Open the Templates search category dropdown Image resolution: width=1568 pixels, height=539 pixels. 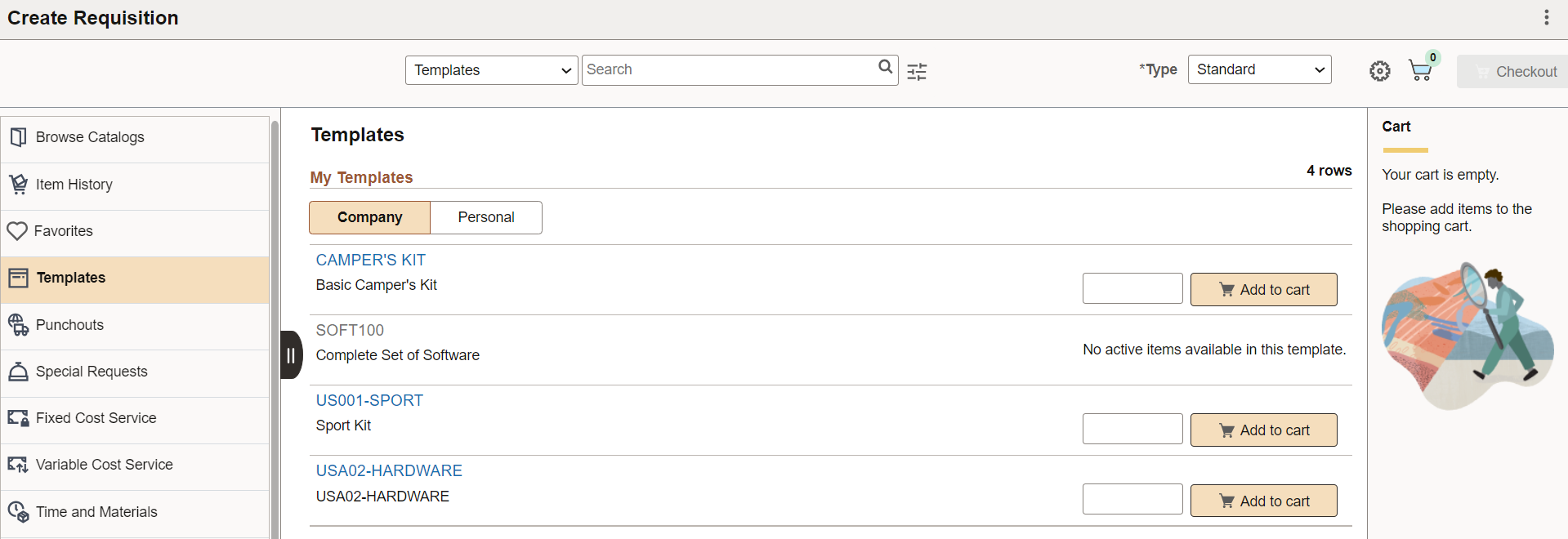(x=490, y=70)
